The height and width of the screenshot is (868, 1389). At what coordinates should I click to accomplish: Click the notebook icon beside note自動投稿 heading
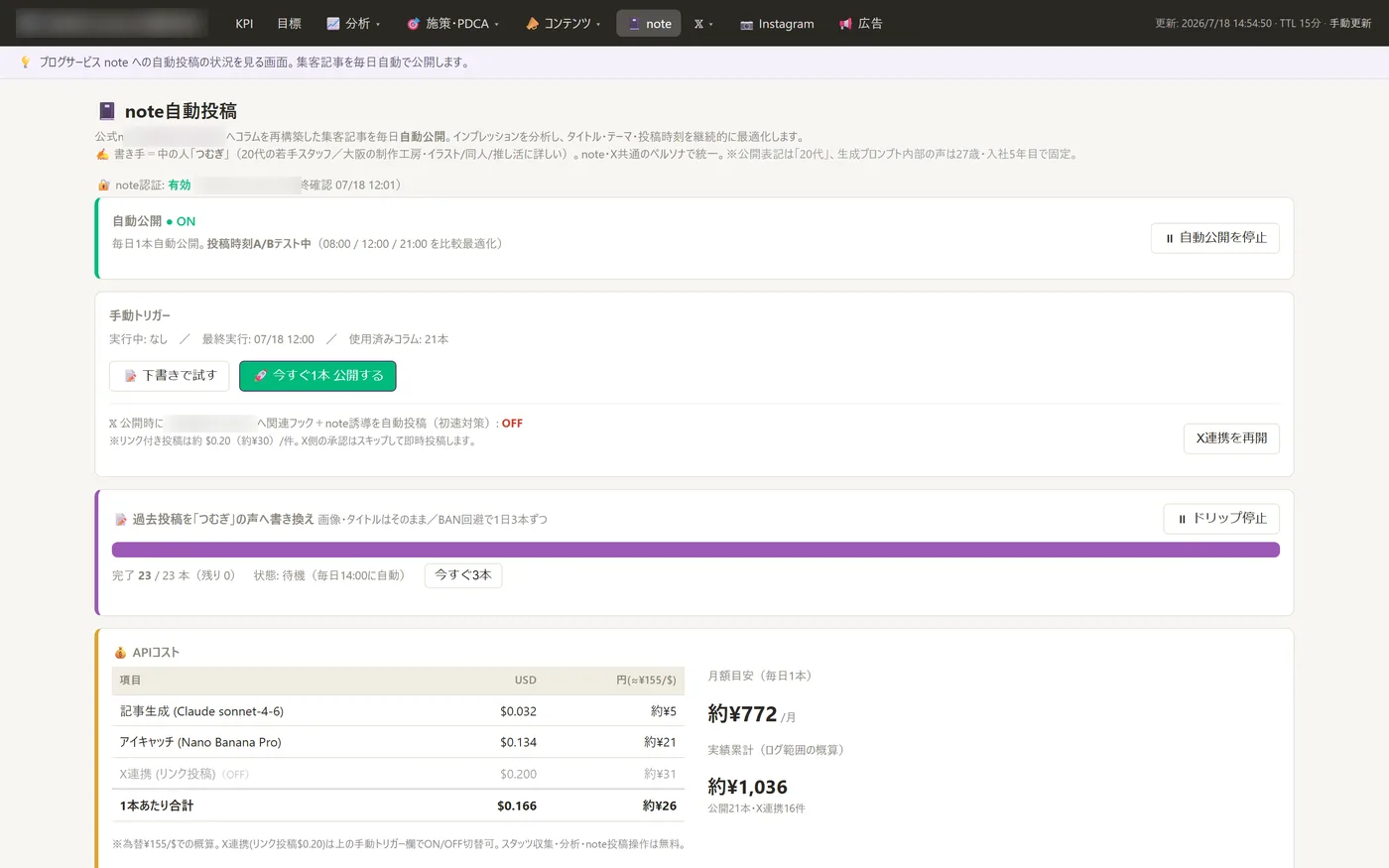click(x=106, y=111)
